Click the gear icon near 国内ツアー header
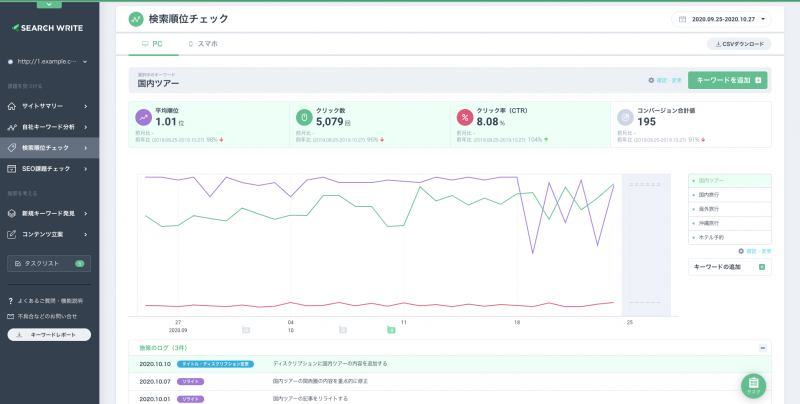800x404 pixels. click(651, 80)
